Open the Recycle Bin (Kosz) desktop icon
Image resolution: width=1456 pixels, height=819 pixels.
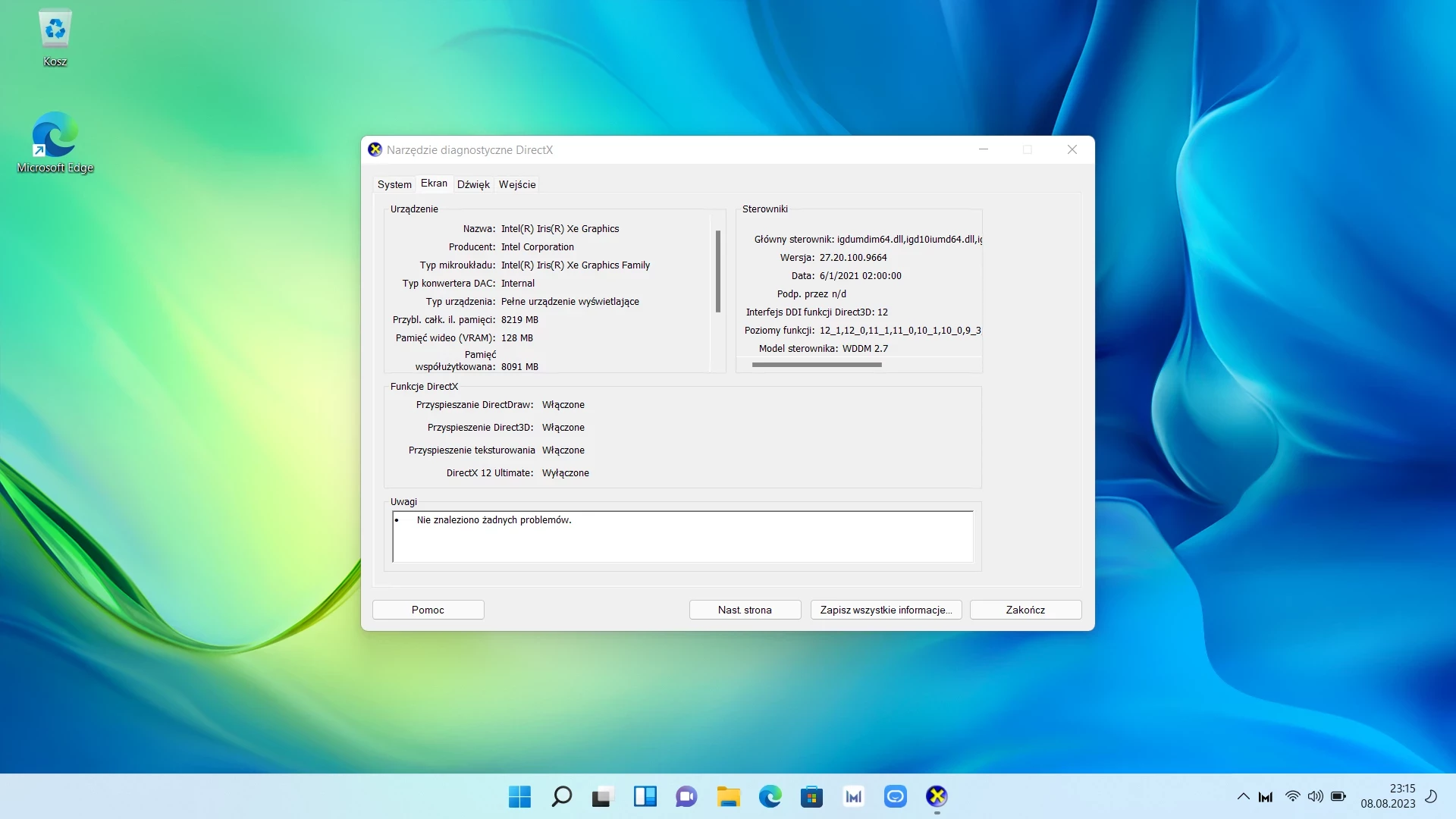click(x=55, y=38)
